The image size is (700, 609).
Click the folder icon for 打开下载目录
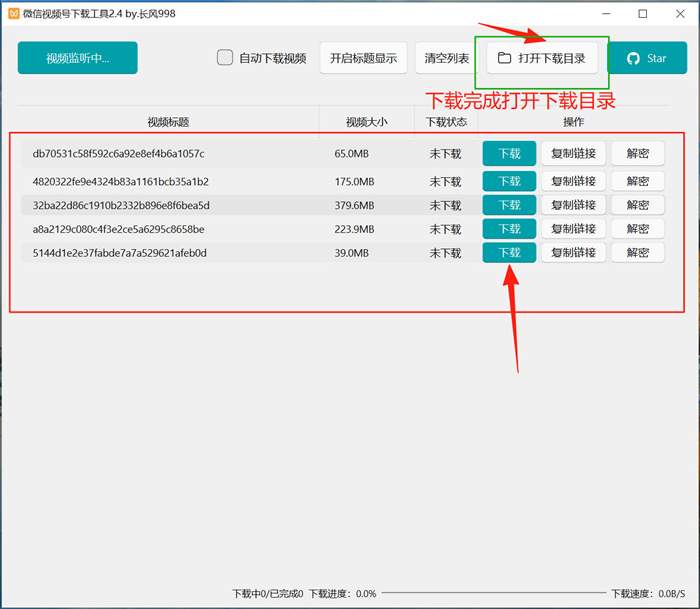click(504, 58)
